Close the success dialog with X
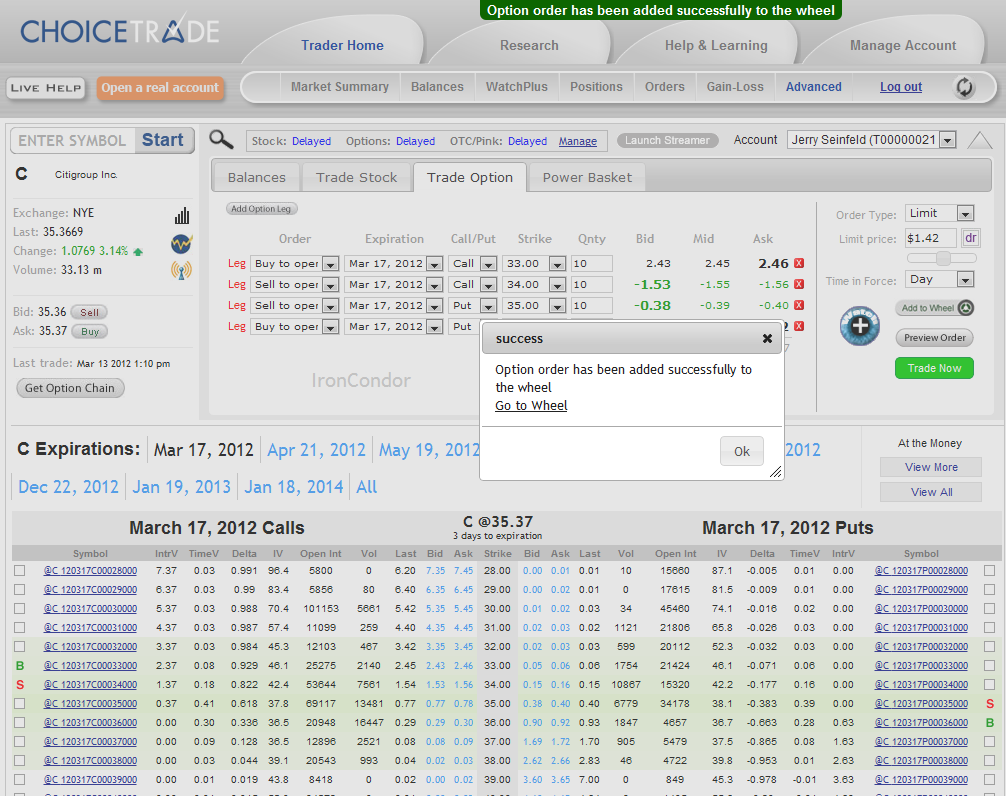 coord(767,339)
